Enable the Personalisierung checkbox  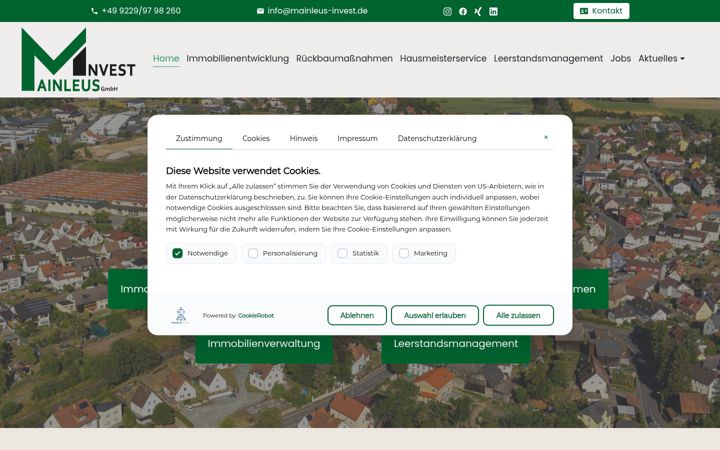253,253
